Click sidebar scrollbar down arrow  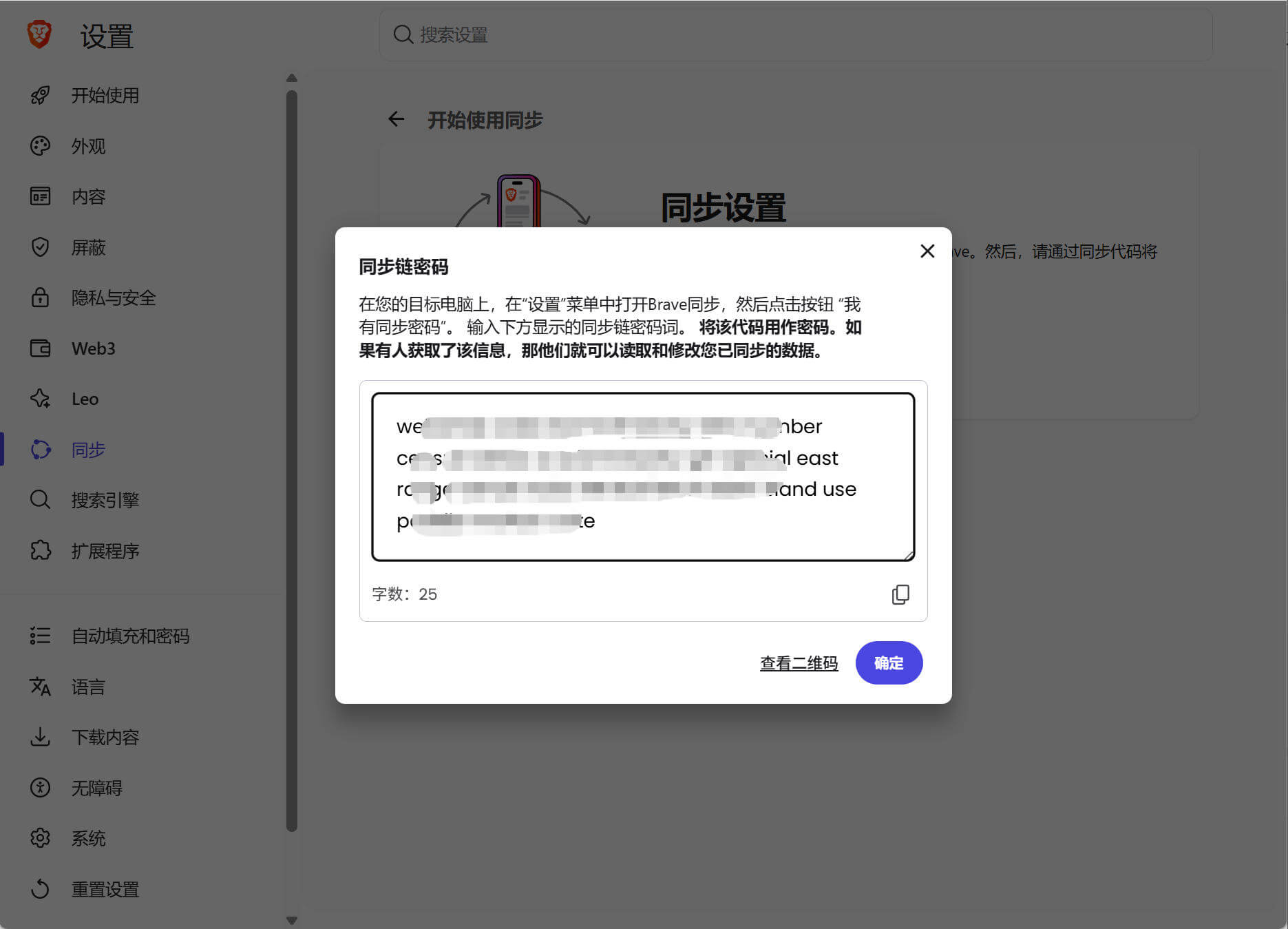coord(292,920)
